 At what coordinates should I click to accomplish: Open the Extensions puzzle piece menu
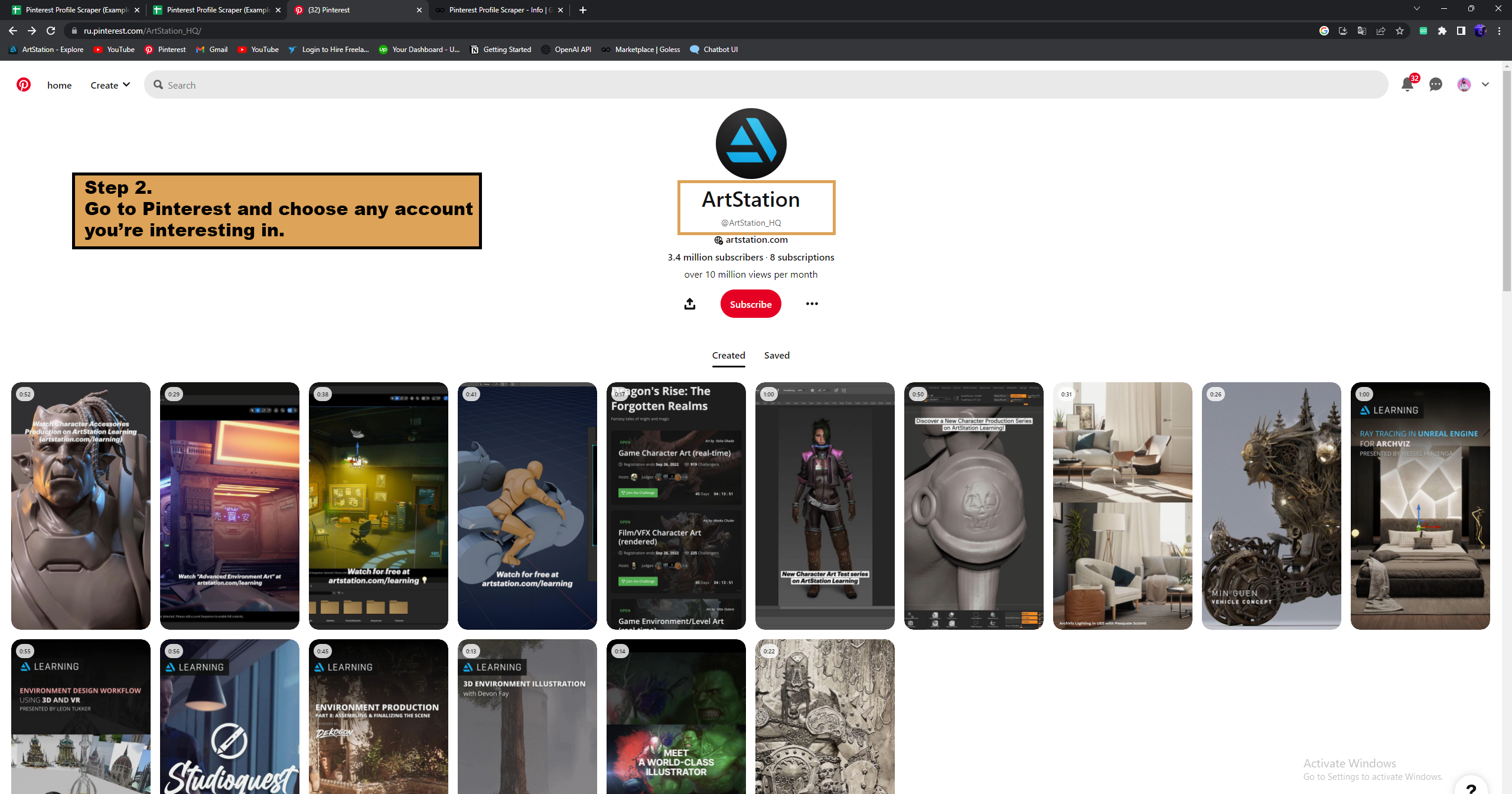[x=1442, y=31]
